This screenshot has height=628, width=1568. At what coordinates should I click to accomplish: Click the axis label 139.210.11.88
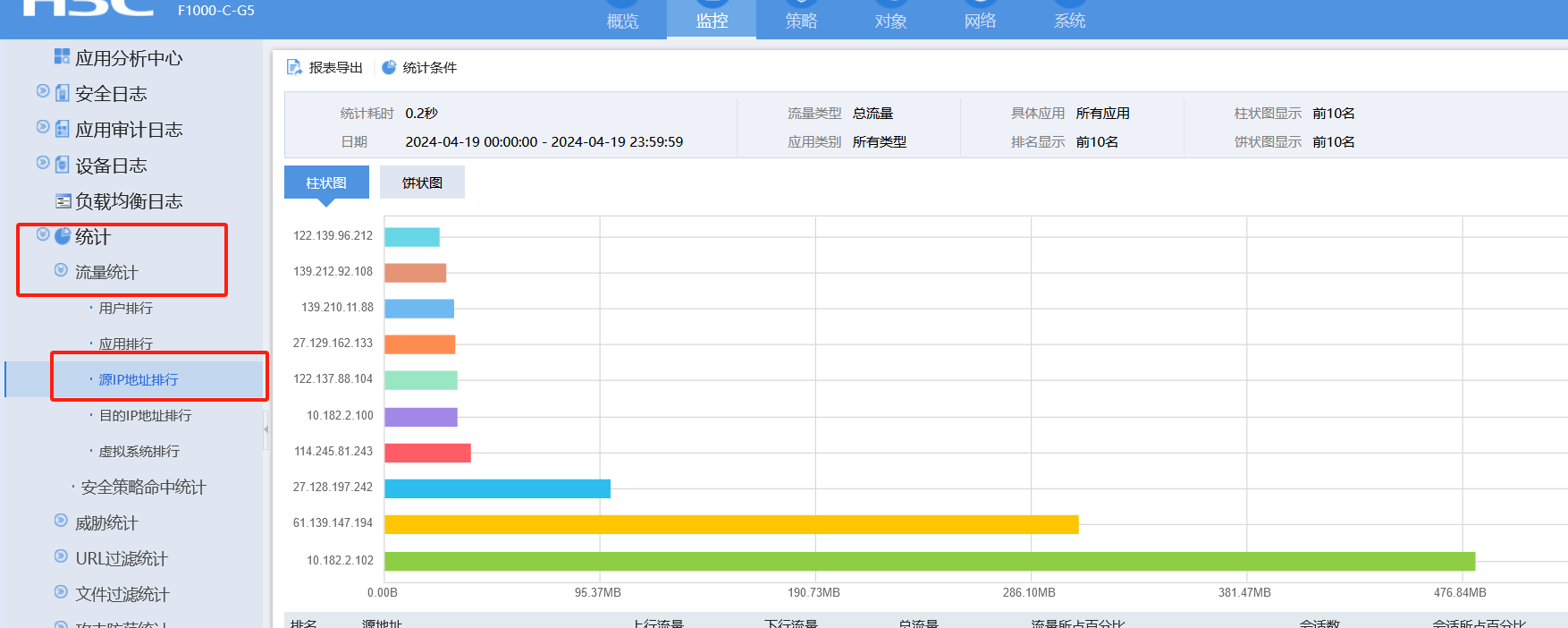pyautogui.click(x=337, y=307)
